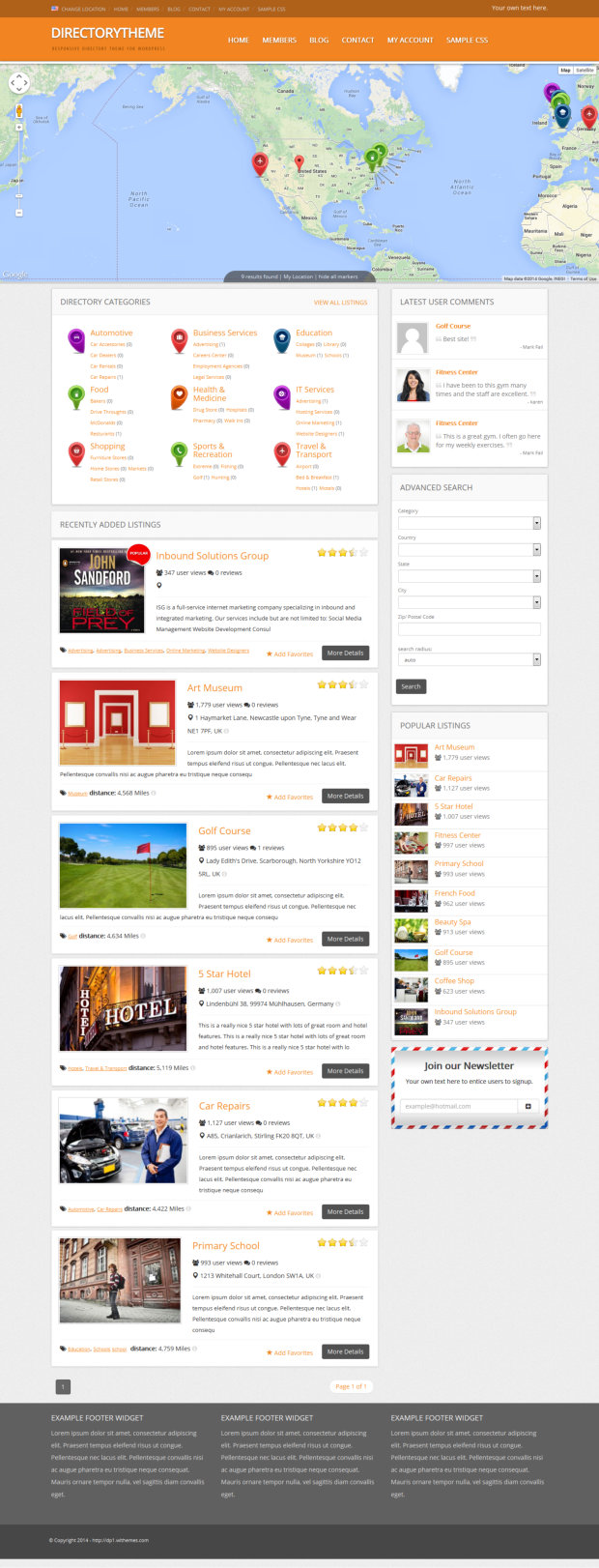Zoom out the map with minus button
The image size is (599, 1568).
coord(18,212)
